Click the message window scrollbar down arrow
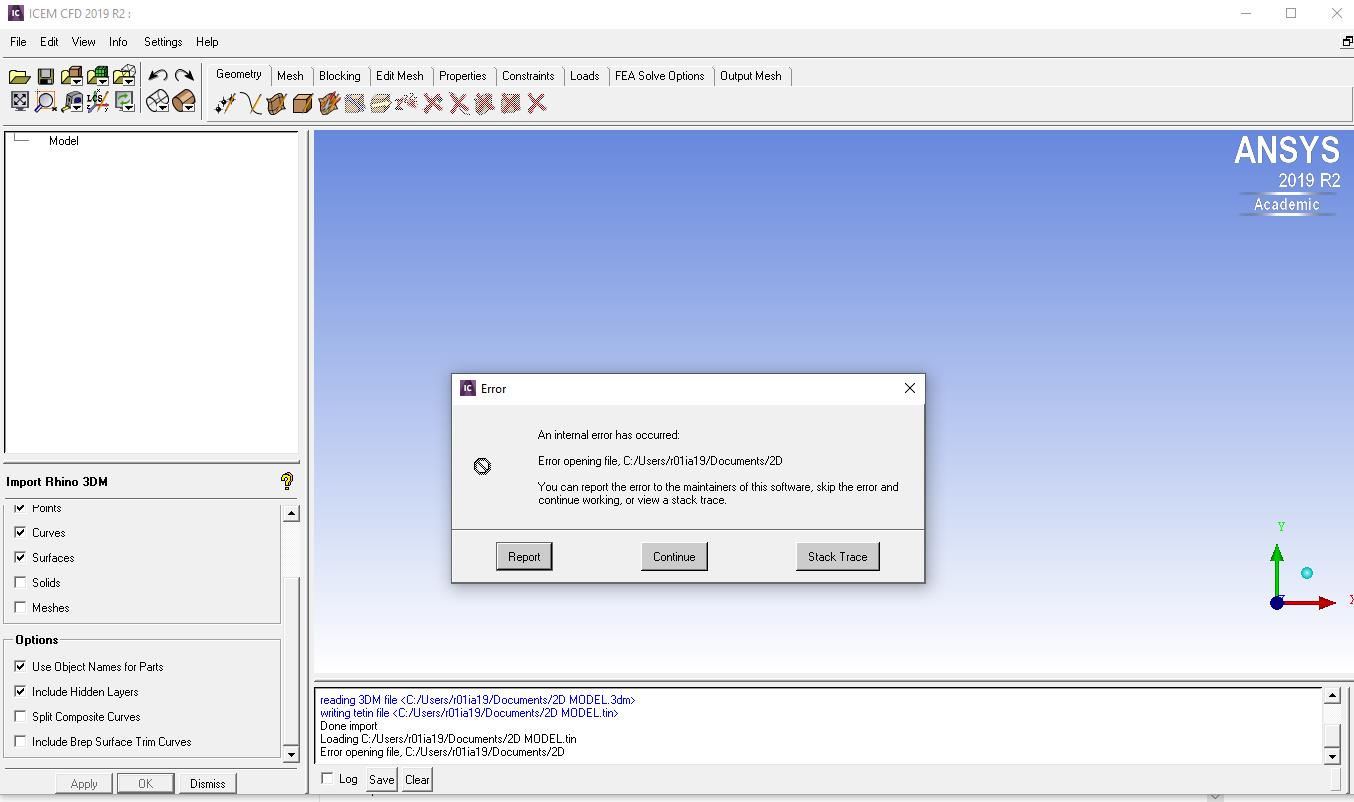The image size is (1354, 802). 1332,756
